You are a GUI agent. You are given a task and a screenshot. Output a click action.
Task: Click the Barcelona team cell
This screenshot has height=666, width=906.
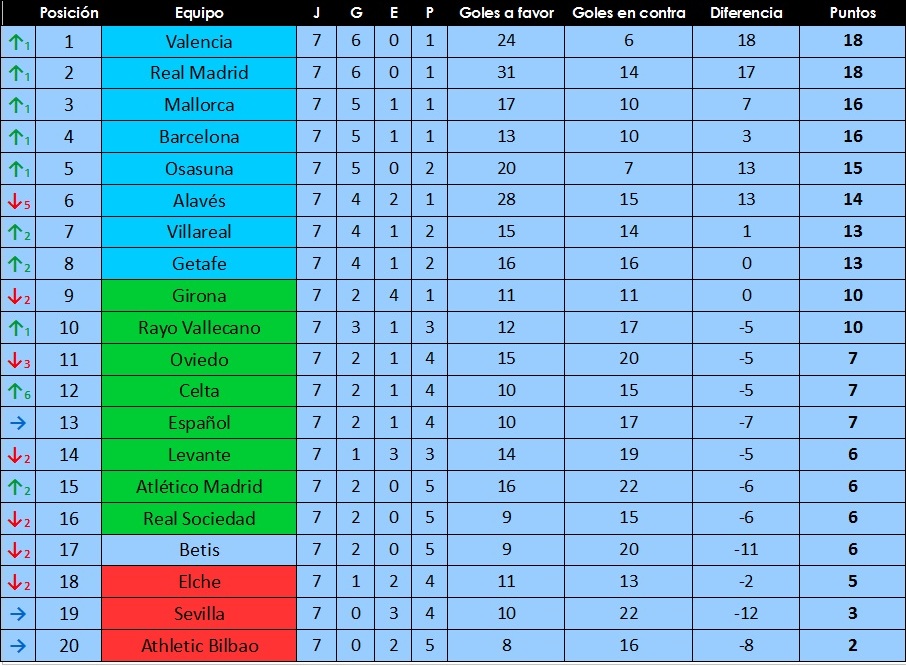(x=199, y=137)
